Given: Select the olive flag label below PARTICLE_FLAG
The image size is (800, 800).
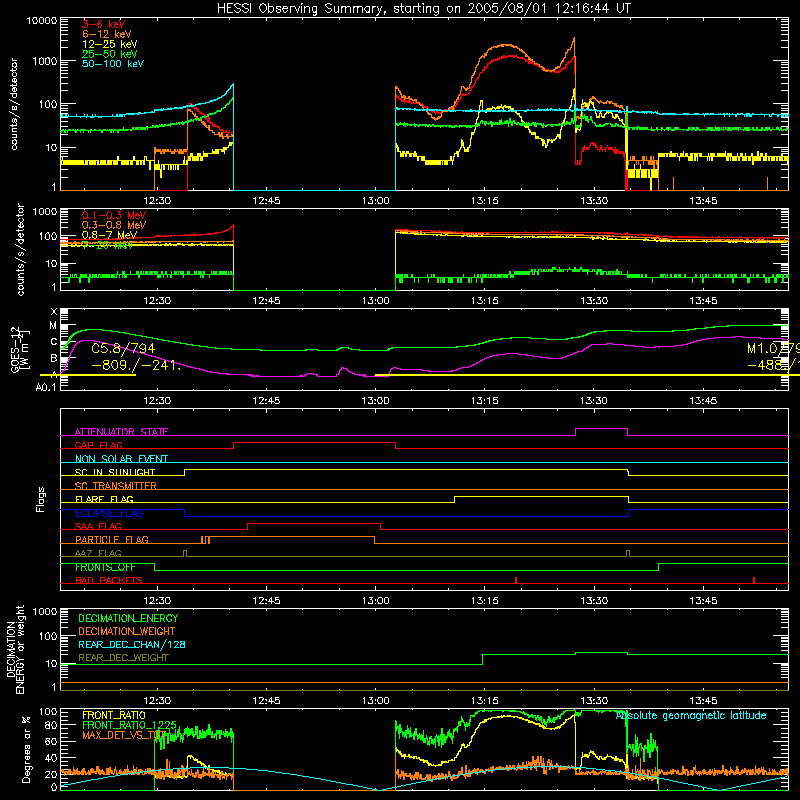Looking at the screenshot, I should 98,553.
